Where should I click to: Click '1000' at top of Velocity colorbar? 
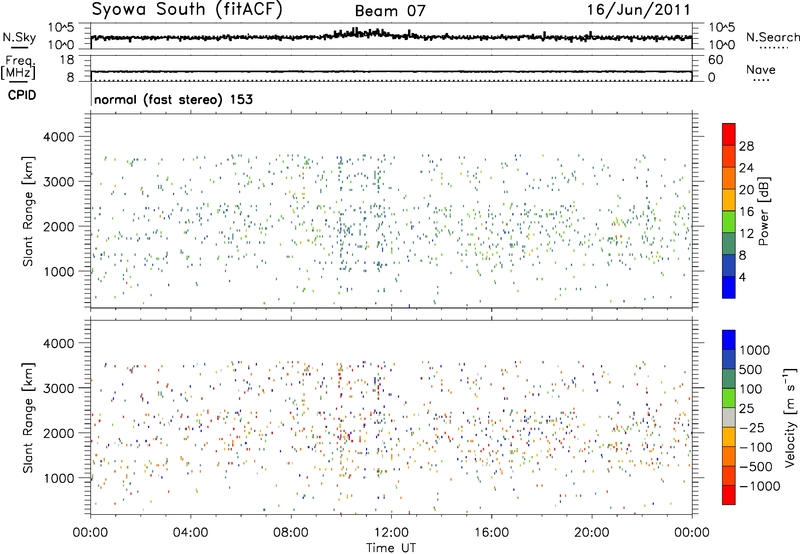coord(755,350)
